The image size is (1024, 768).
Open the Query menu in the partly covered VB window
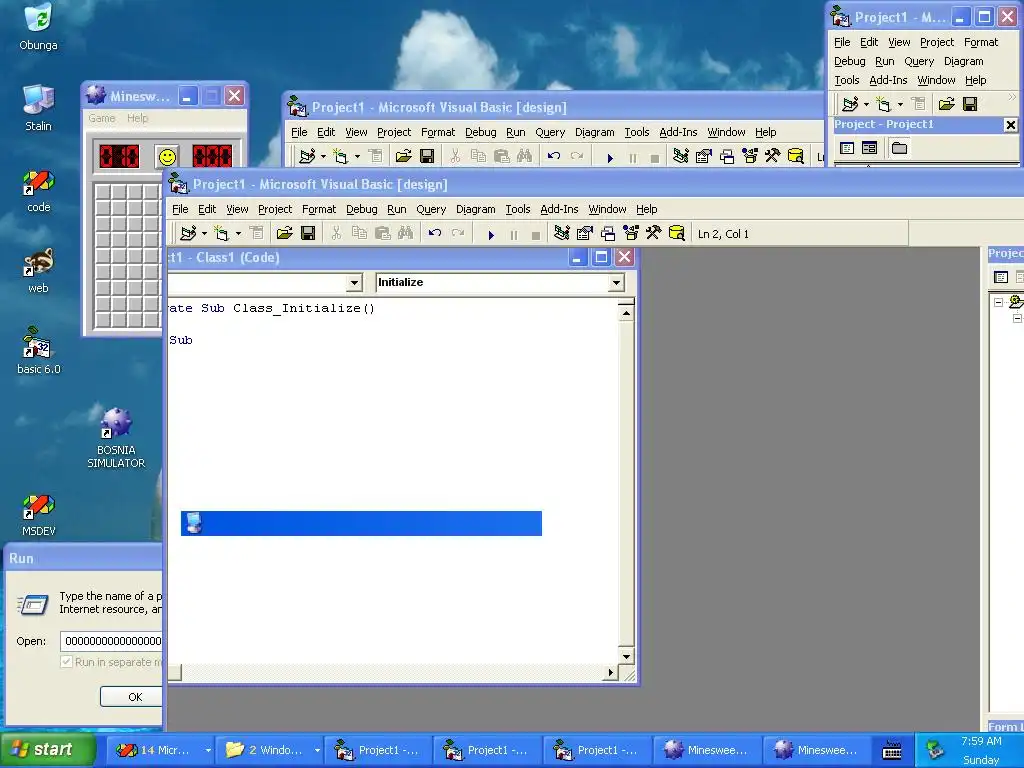pos(550,132)
